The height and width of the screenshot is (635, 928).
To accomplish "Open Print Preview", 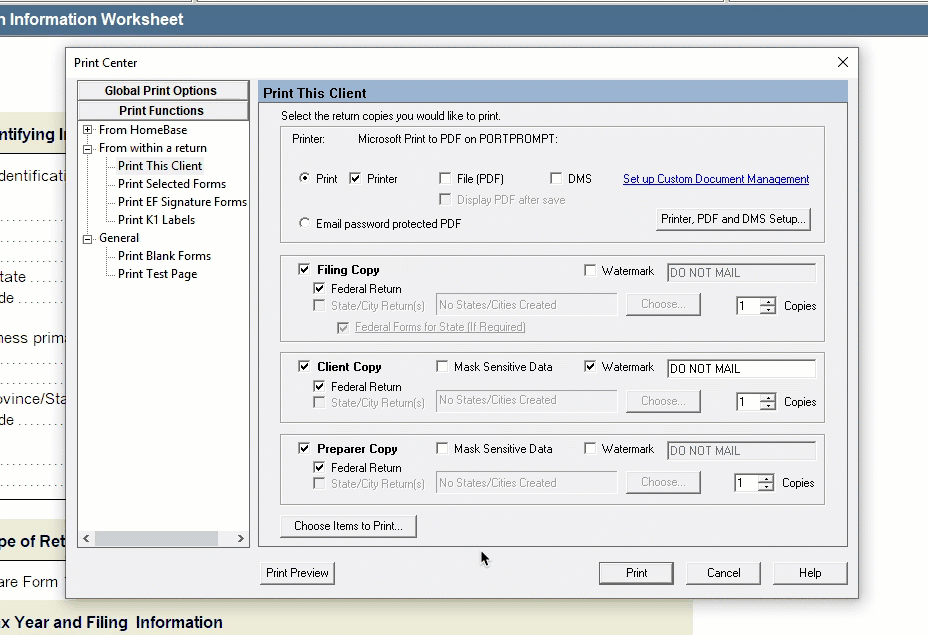I will click(297, 573).
